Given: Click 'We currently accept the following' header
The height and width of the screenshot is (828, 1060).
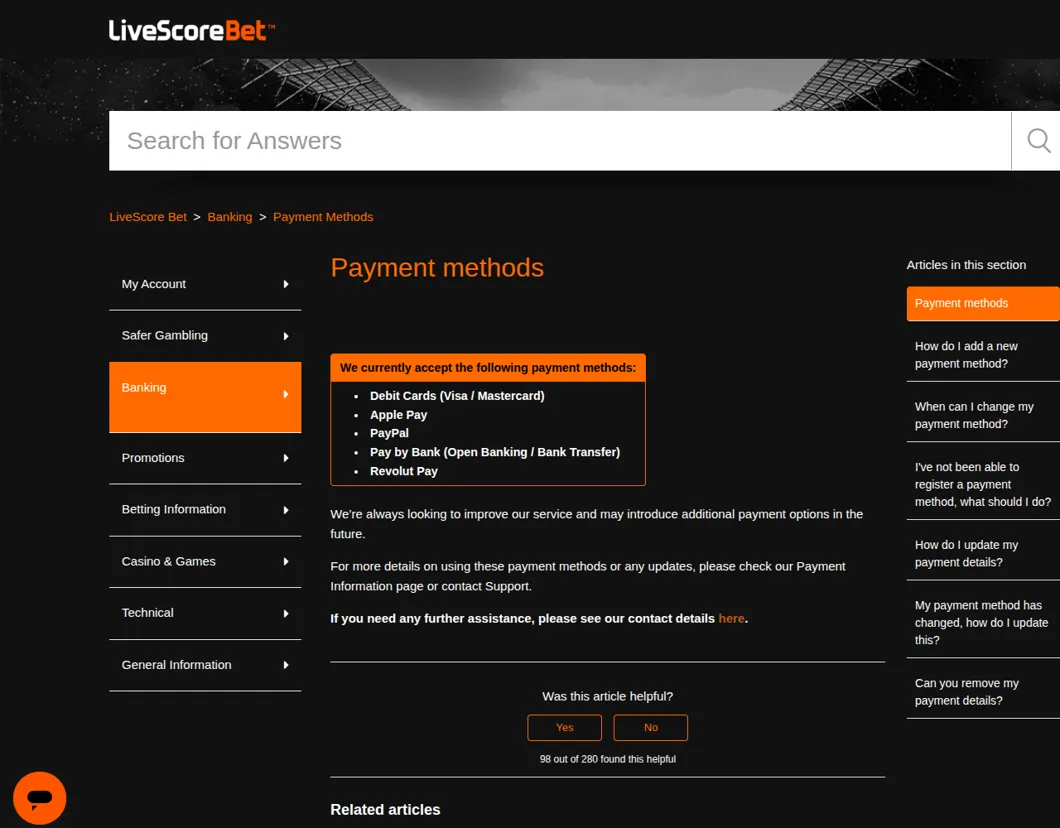Looking at the screenshot, I should point(488,368).
